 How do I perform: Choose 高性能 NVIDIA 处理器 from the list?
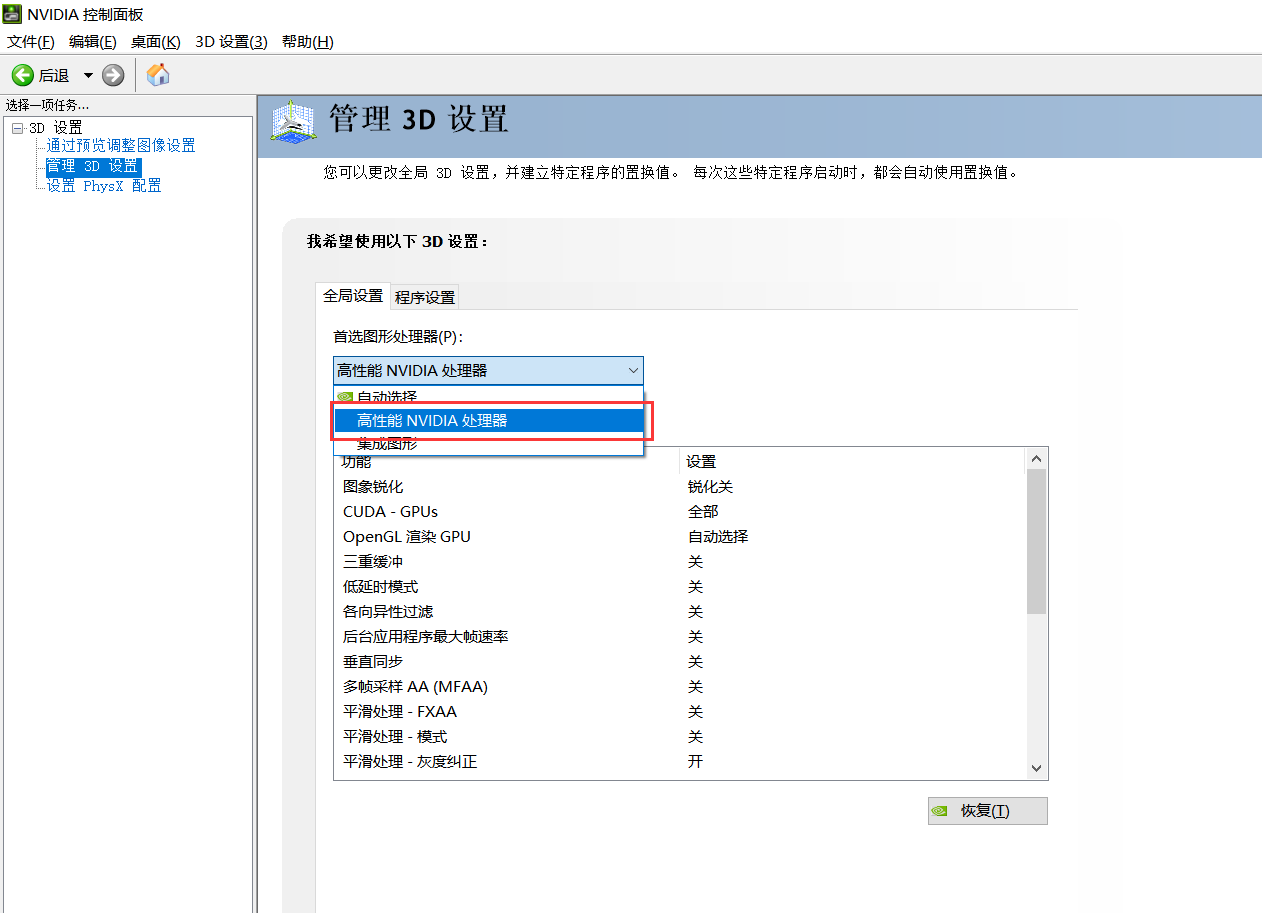[x=488, y=421]
